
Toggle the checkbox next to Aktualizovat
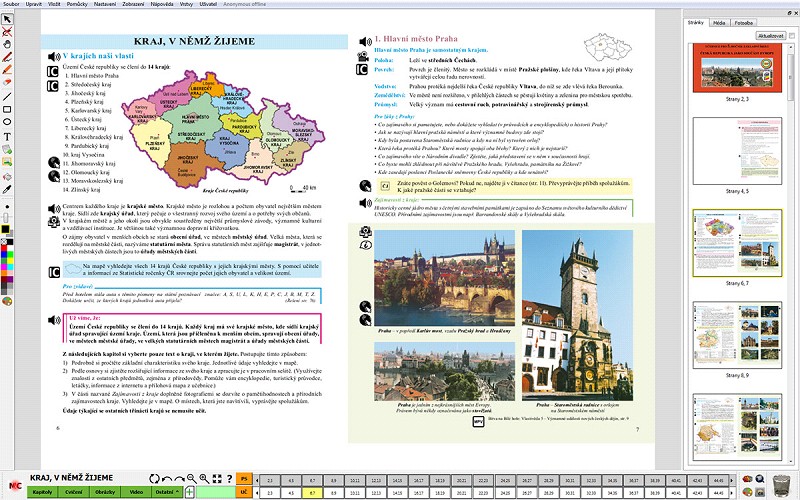point(791,36)
